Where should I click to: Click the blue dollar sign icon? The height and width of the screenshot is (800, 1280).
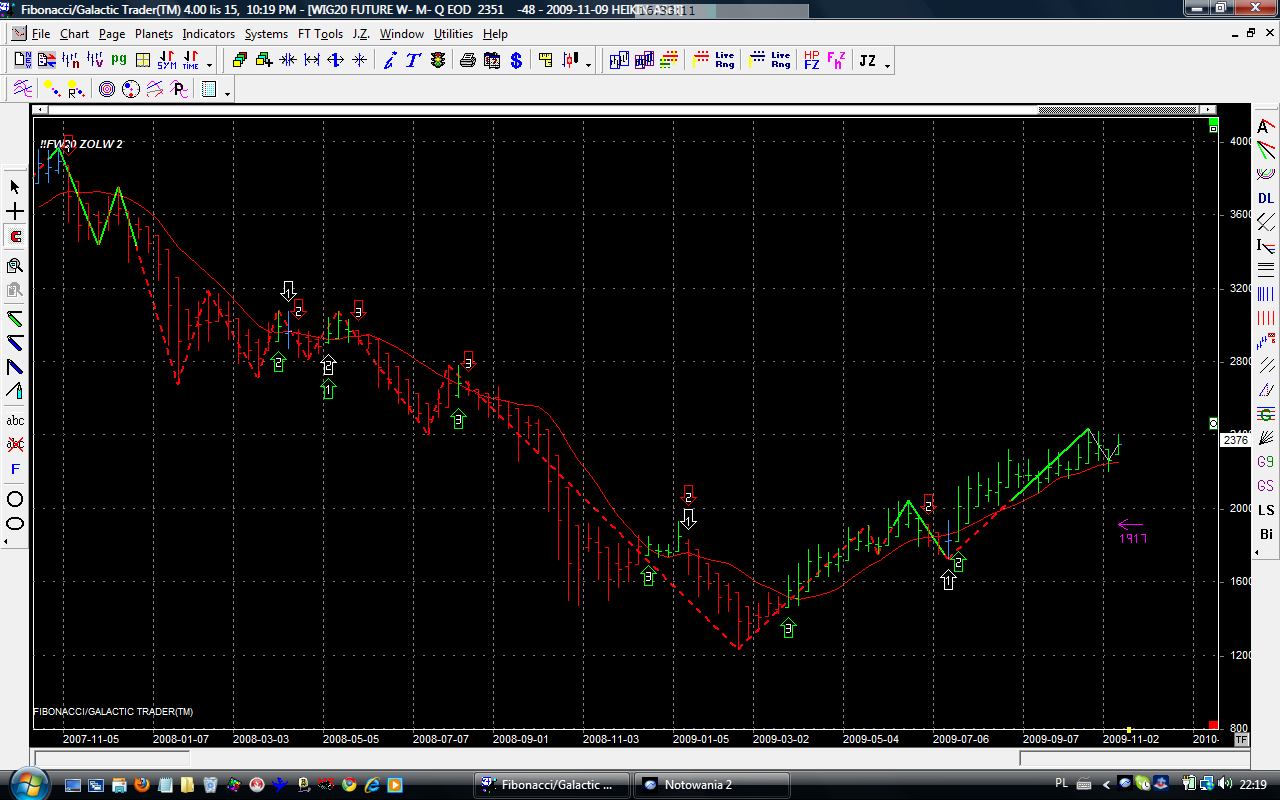coord(516,61)
